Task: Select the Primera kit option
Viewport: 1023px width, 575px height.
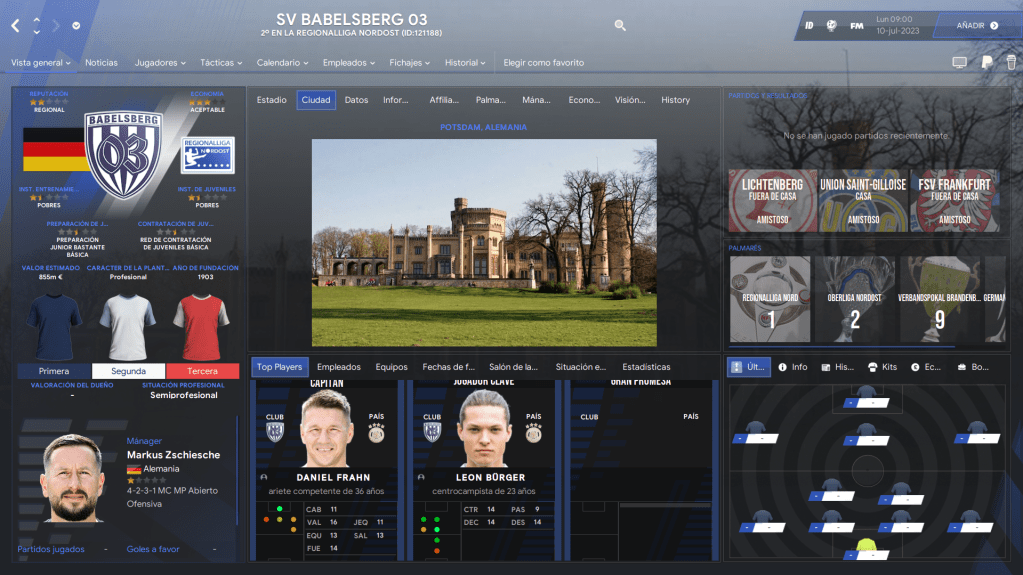Action: 54,371
